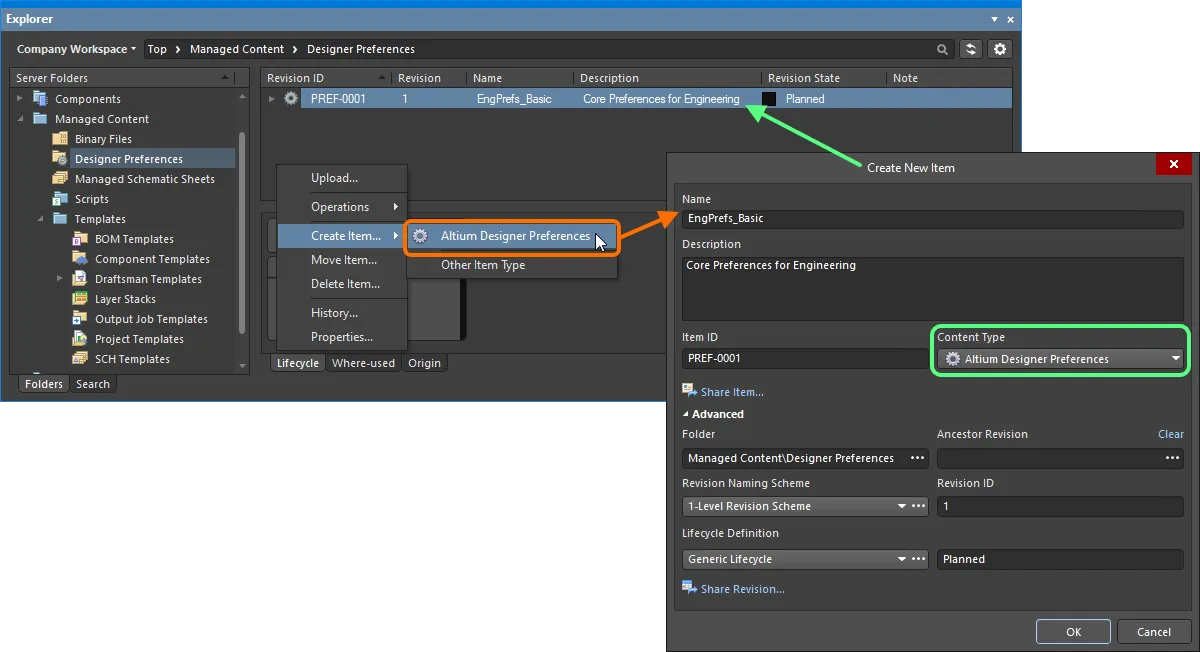Click the Components folder icon

tap(40, 99)
